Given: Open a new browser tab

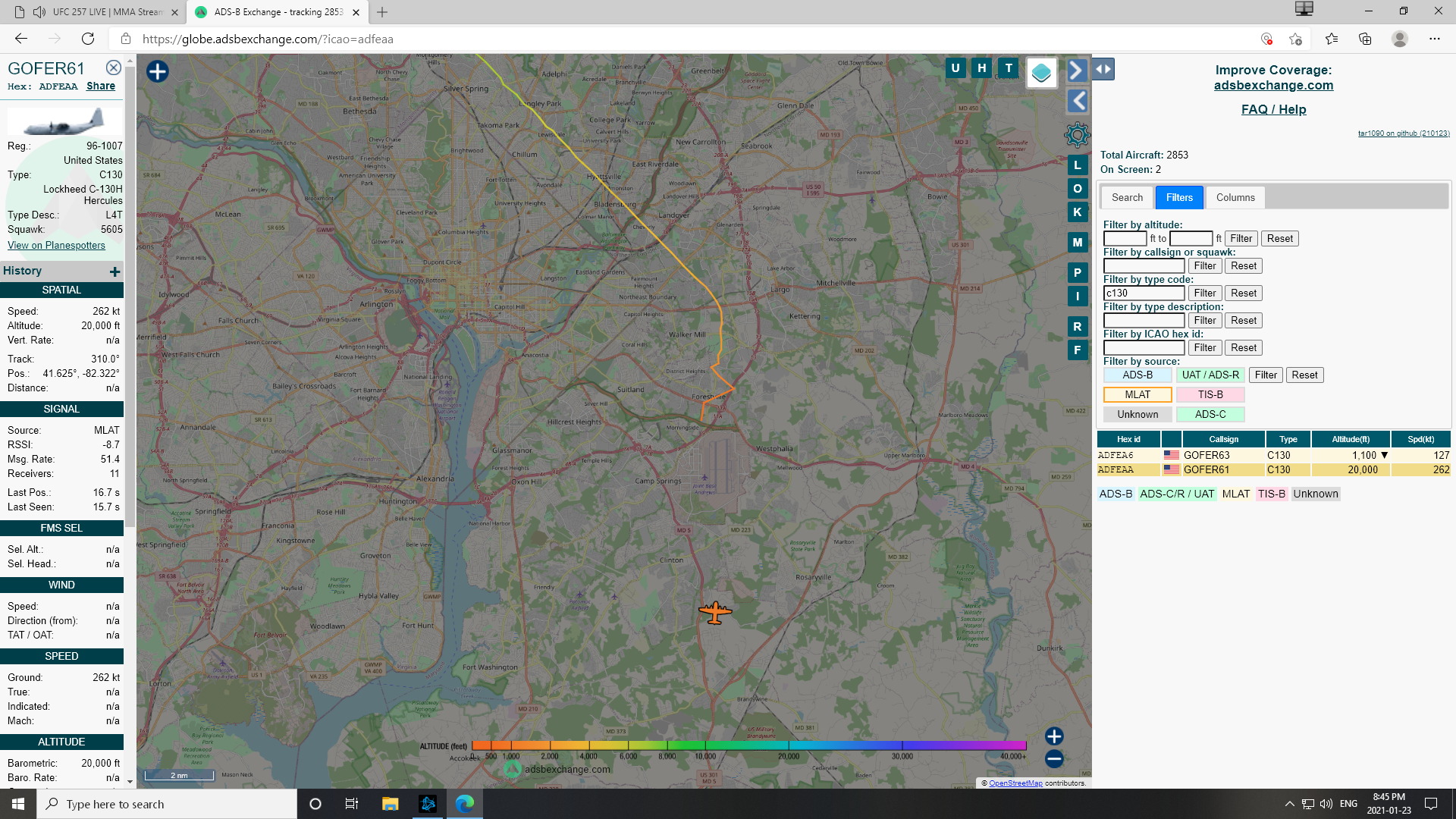Looking at the screenshot, I should point(382,12).
